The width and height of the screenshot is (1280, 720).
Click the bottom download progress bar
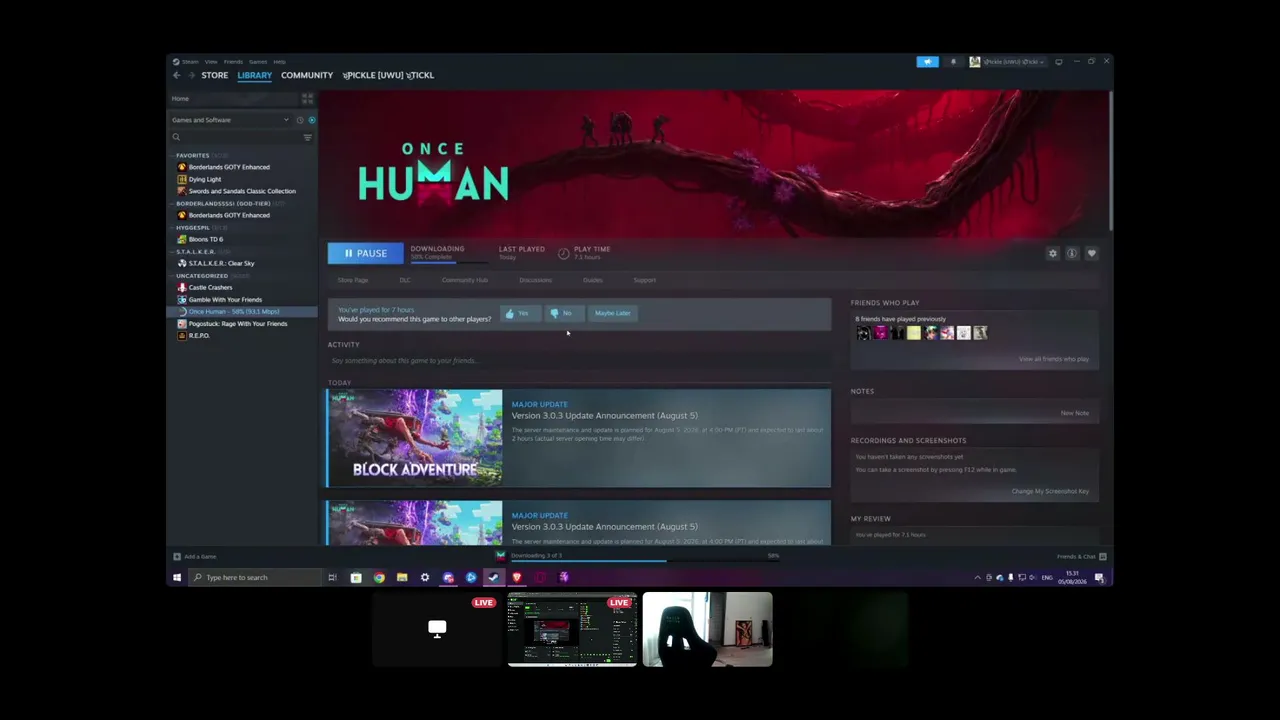tap(645, 560)
